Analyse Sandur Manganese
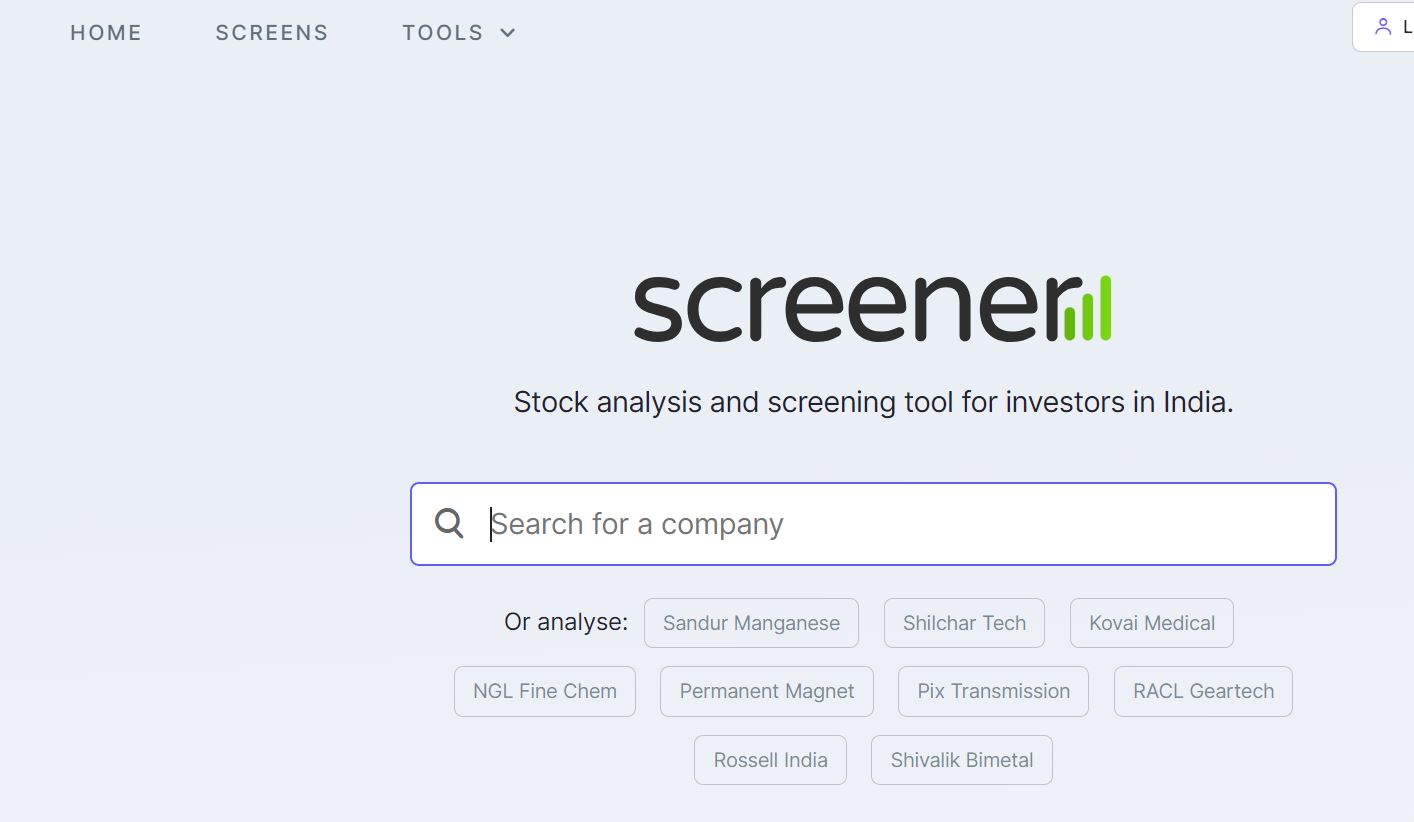Image resolution: width=1414 pixels, height=822 pixels. 751,623
